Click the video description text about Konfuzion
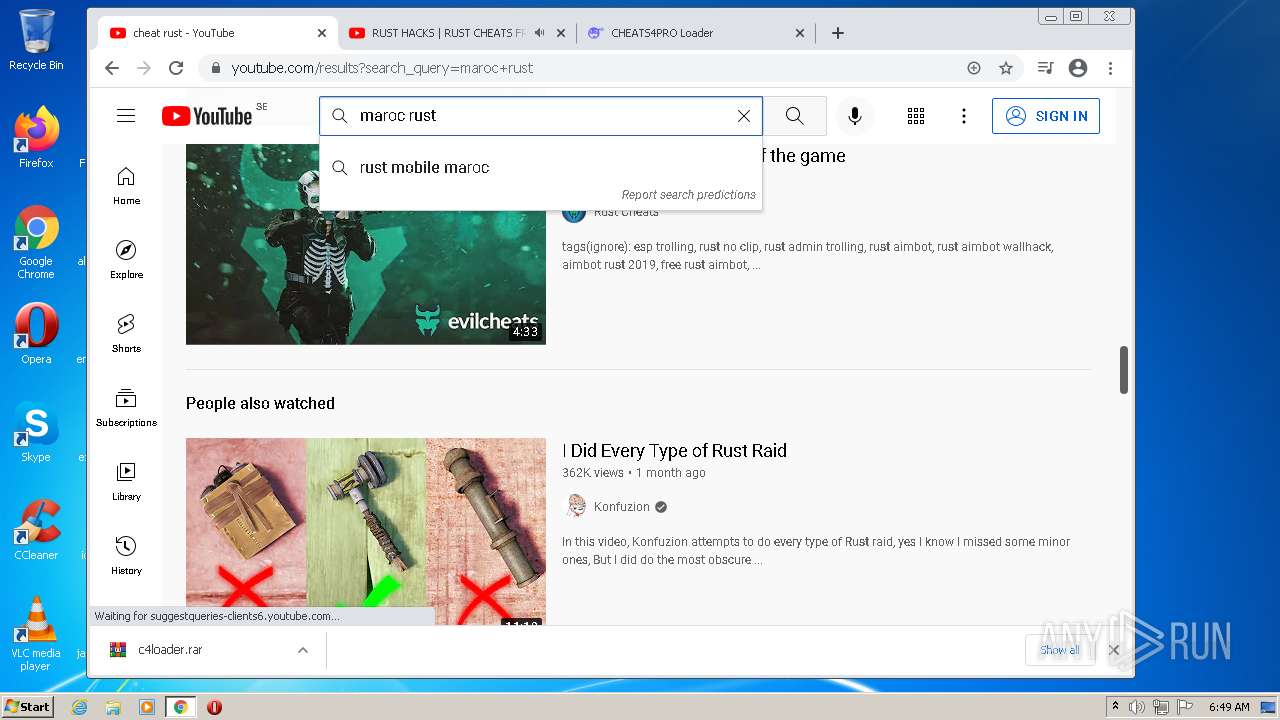1280x720 pixels. [816, 551]
